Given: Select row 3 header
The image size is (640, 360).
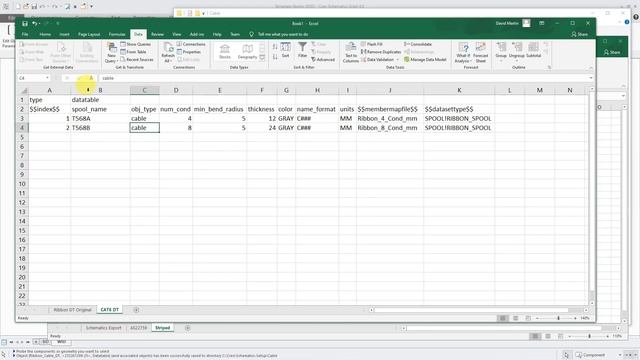Looking at the screenshot, I should pos(22,118).
